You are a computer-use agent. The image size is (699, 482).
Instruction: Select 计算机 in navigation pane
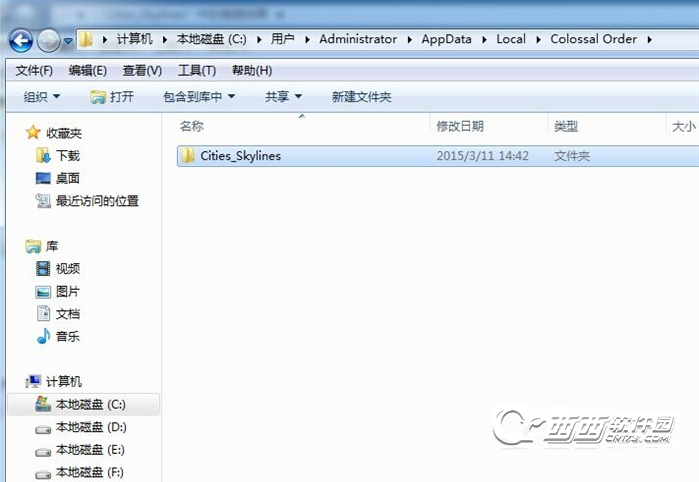(64, 382)
